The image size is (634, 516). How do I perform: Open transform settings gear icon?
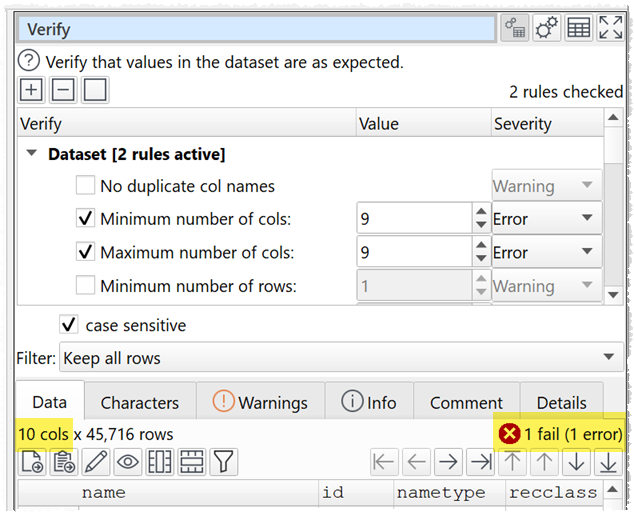click(546, 28)
